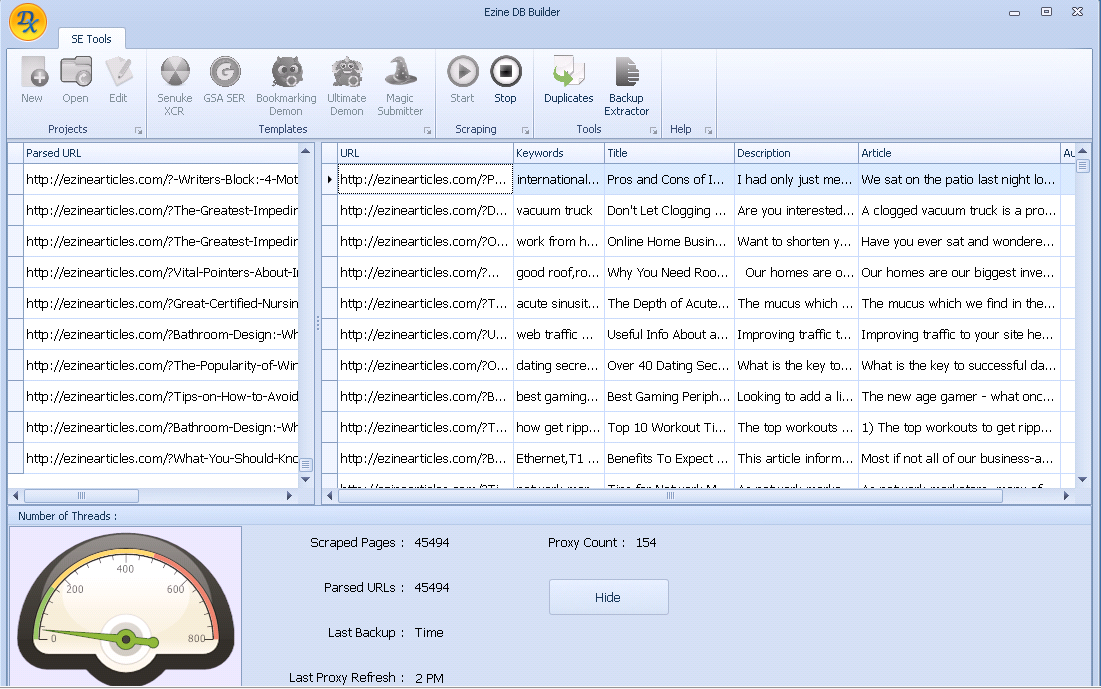The image size is (1101, 689).
Task: Click the 'best gaming...' keywords cell
Action: point(559,396)
